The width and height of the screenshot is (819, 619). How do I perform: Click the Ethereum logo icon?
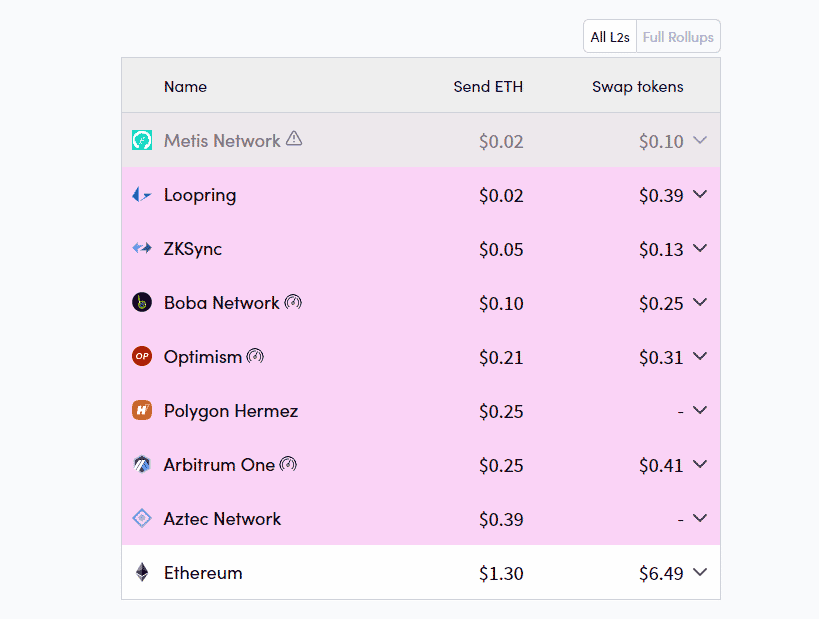(142, 573)
